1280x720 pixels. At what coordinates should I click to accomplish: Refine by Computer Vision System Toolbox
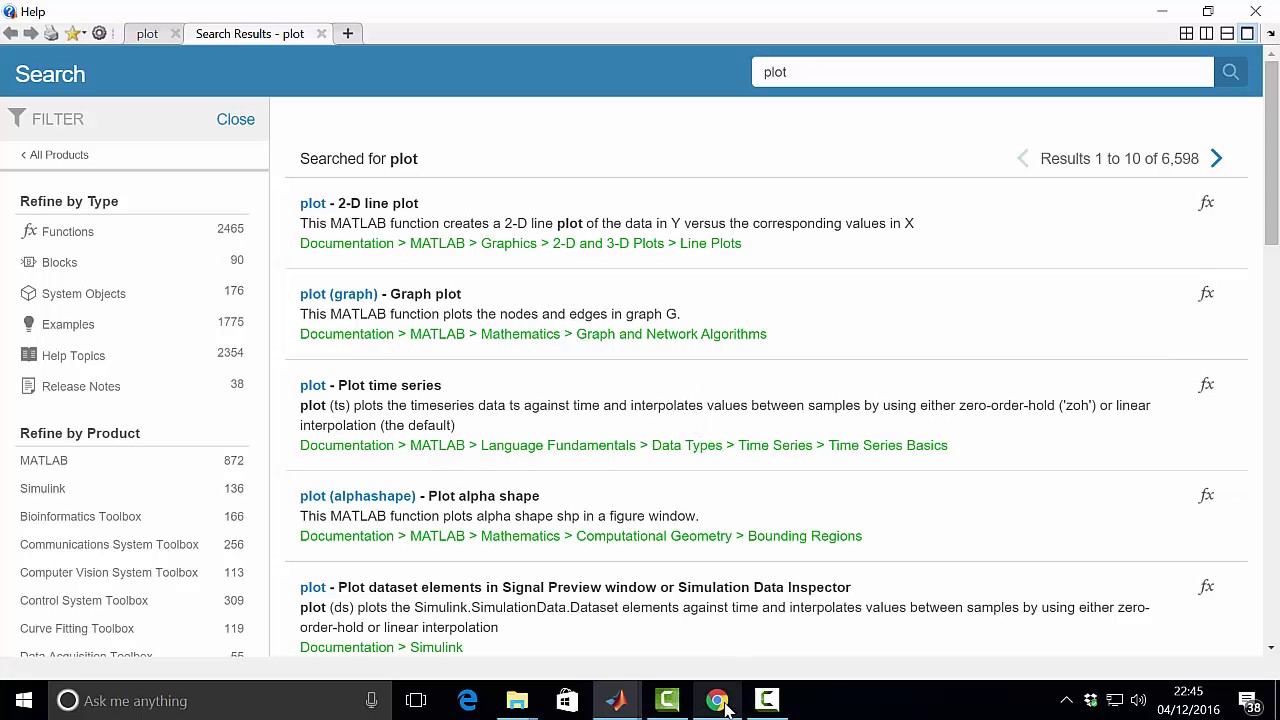coord(109,573)
